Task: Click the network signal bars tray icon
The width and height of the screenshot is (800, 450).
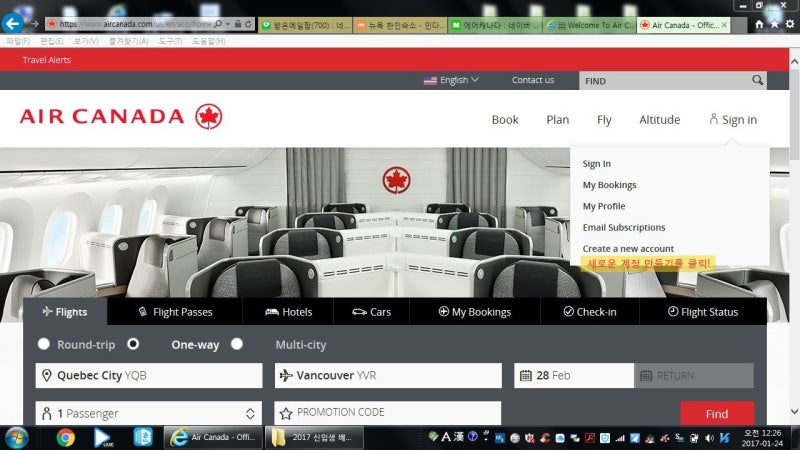Action: point(620,438)
